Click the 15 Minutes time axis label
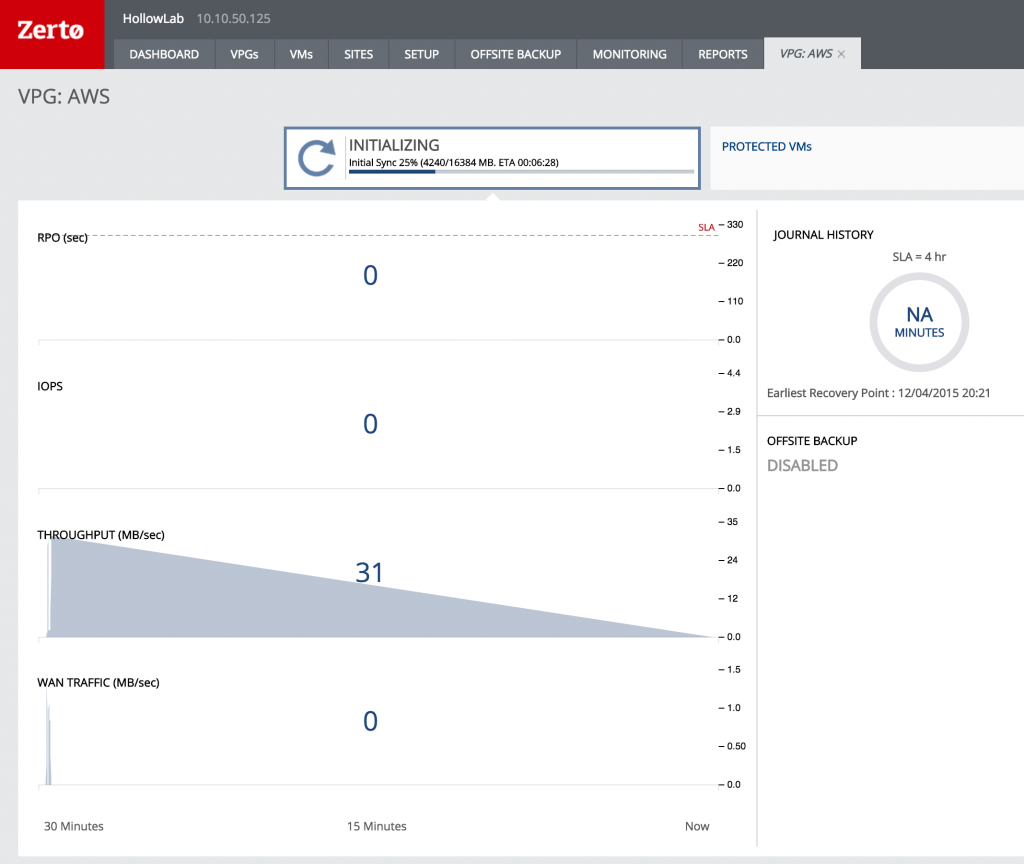 [376, 826]
